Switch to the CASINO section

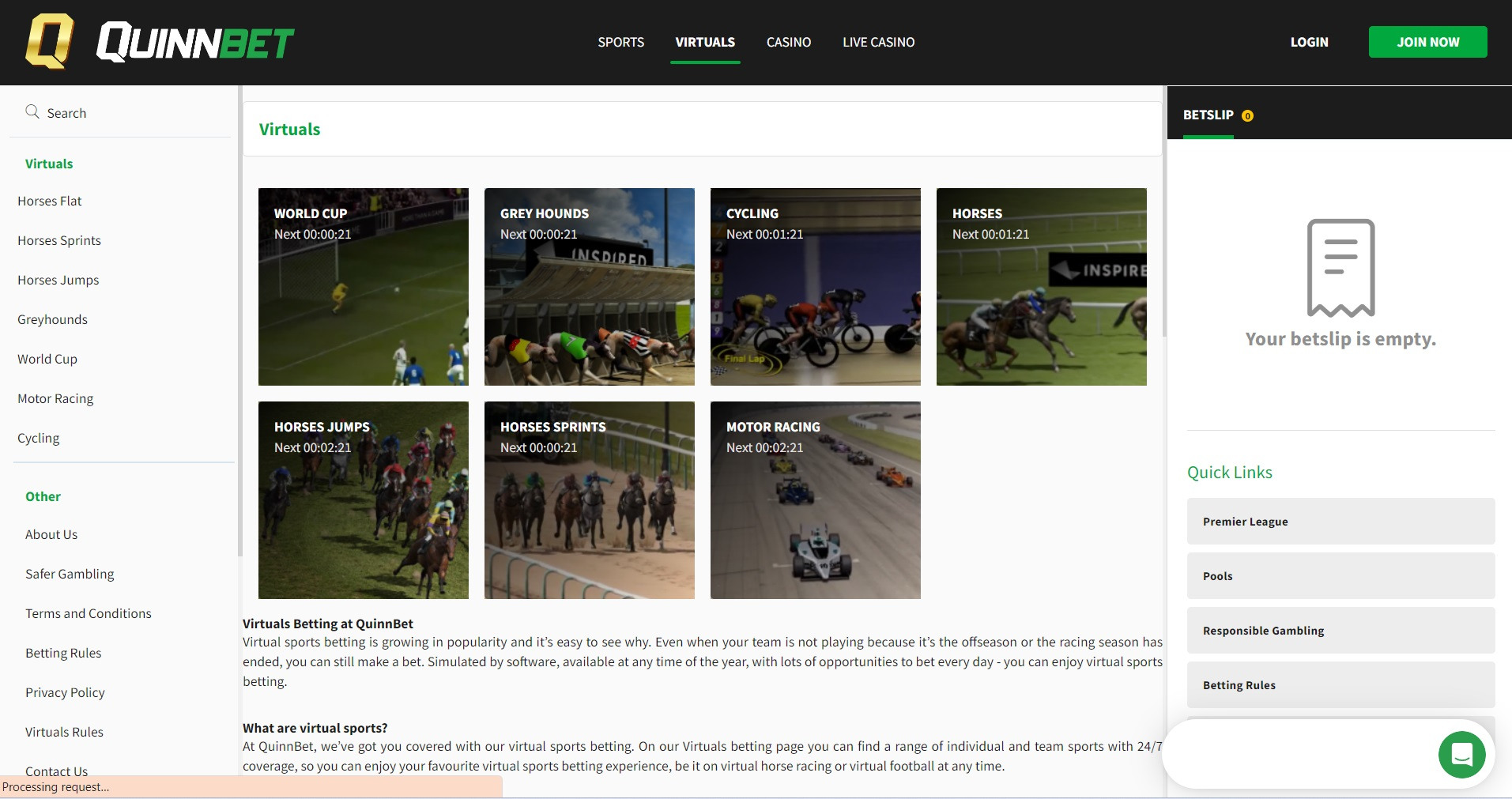[x=787, y=42]
